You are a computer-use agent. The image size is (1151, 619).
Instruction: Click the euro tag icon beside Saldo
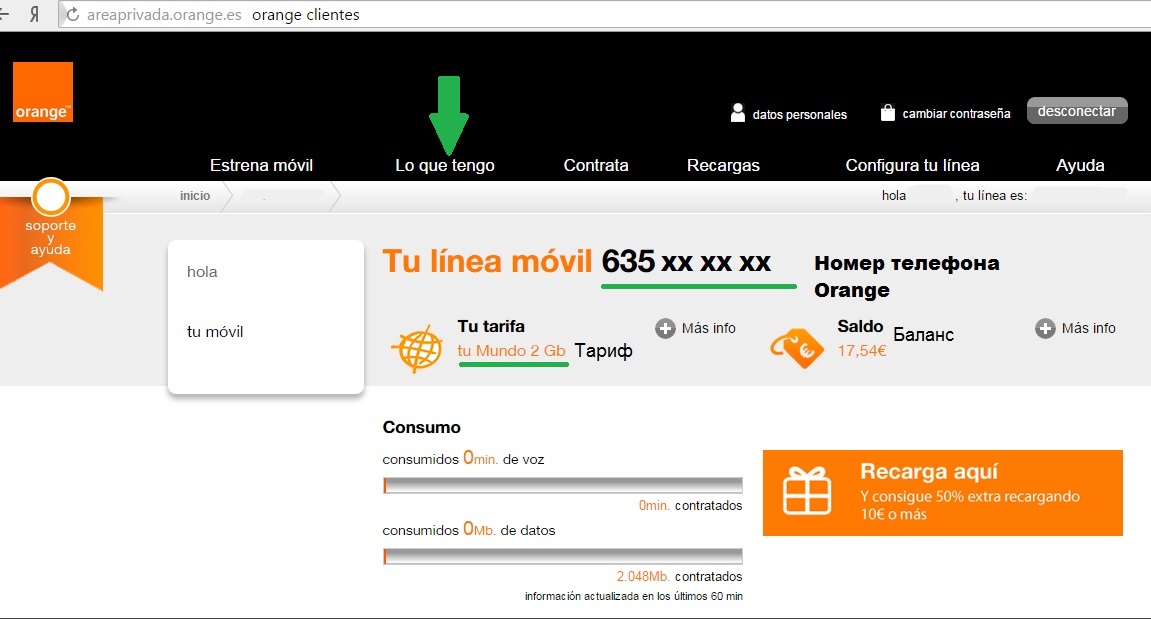pyautogui.click(x=797, y=347)
